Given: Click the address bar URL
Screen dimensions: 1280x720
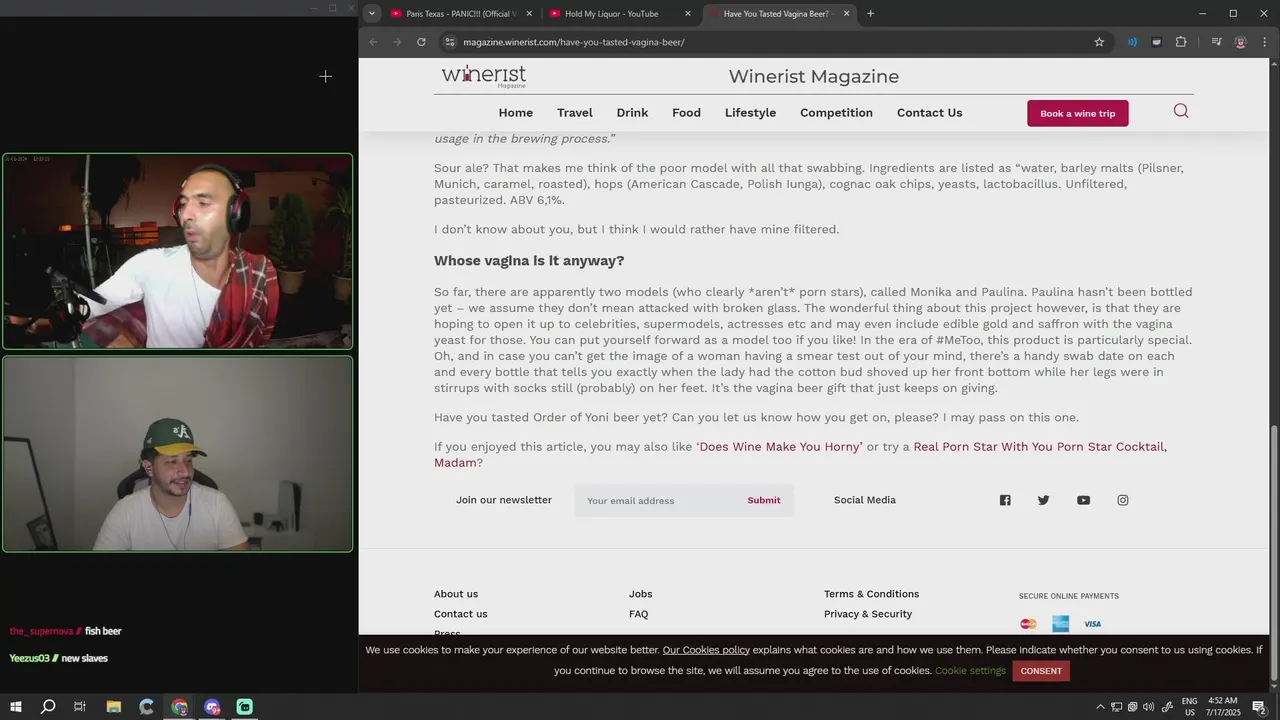Looking at the screenshot, I should [574, 42].
